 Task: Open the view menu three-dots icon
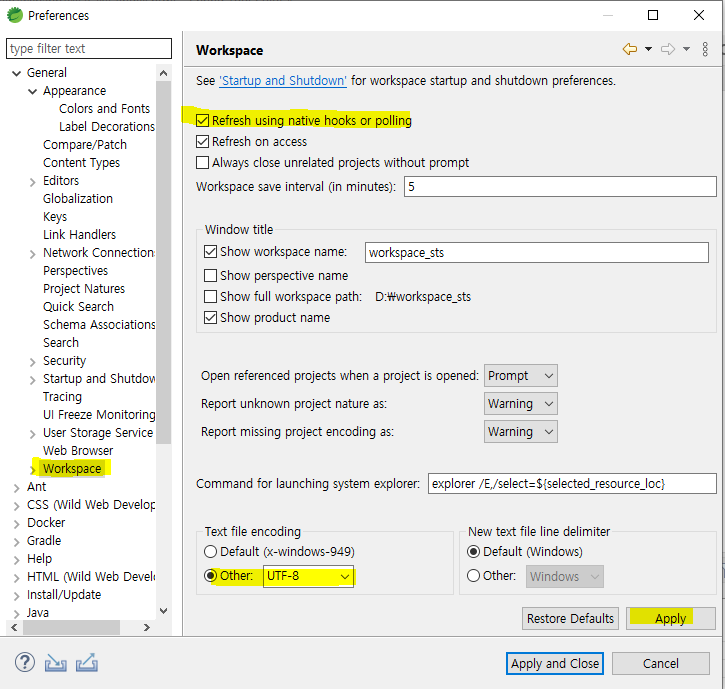[x=705, y=49]
